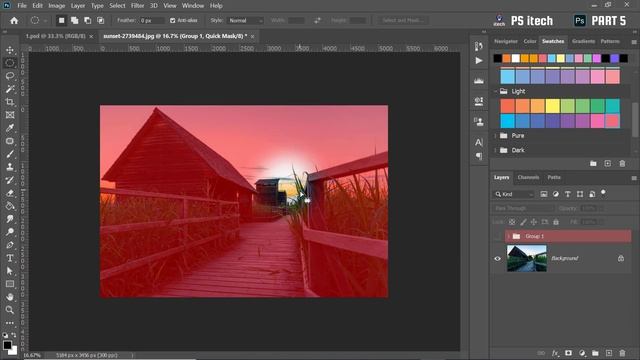Expand the Group 1 layer folder
Image resolution: width=640 pixels, height=360 pixels.
point(508,236)
